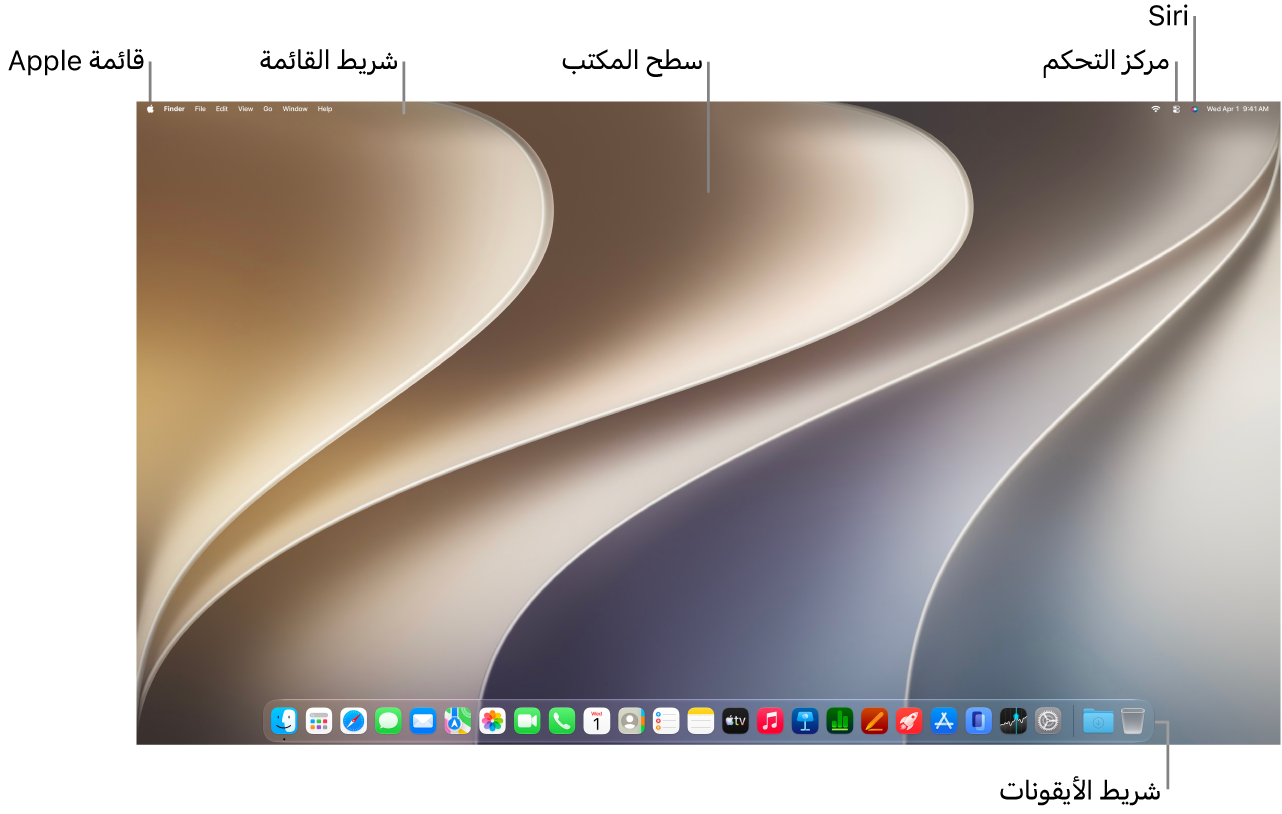Open Control Center in the menu bar

click(x=1176, y=108)
